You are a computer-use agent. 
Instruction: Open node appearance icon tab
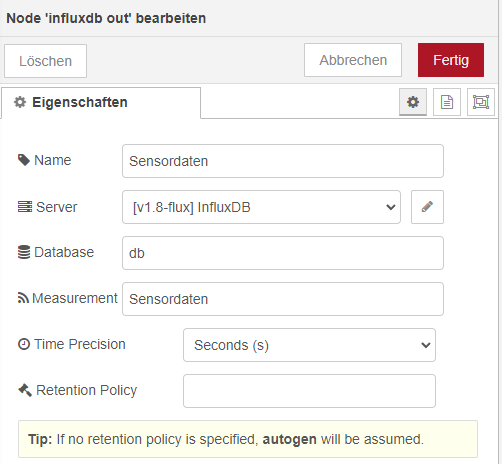(x=481, y=102)
